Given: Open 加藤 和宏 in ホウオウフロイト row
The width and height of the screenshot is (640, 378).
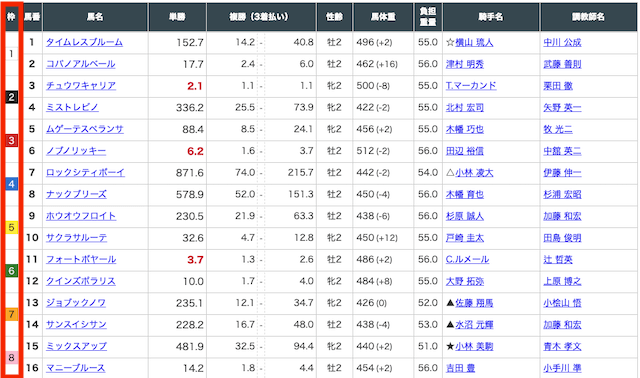Looking at the screenshot, I should tap(562, 216).
